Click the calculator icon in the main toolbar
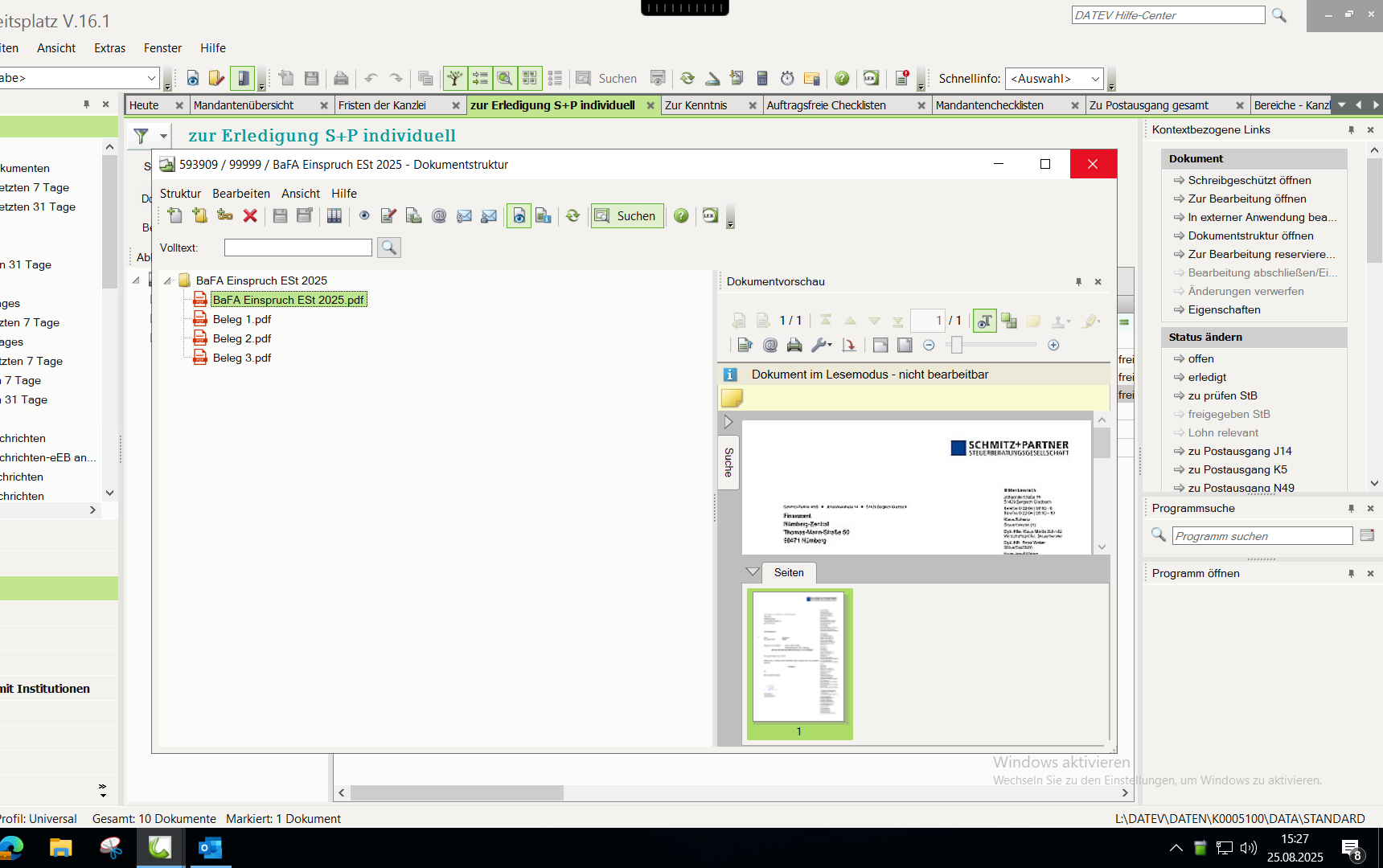The height and width of the screenshot is (868, 1383). click(762, 78)
